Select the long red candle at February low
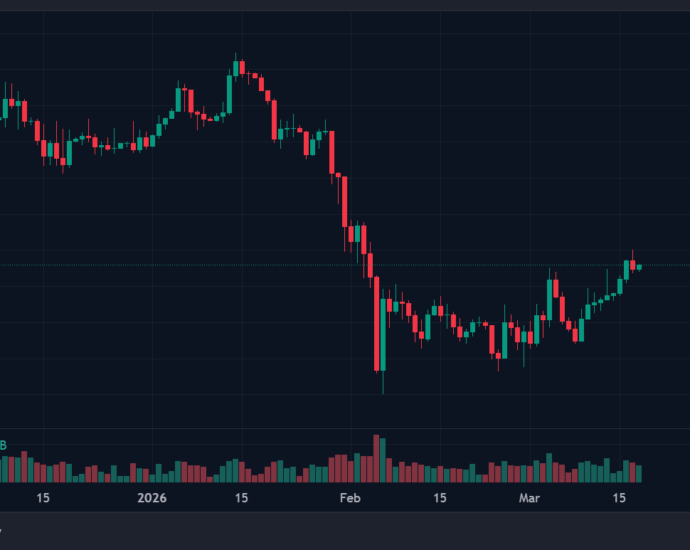690x550 pixels. click(378, 330)
